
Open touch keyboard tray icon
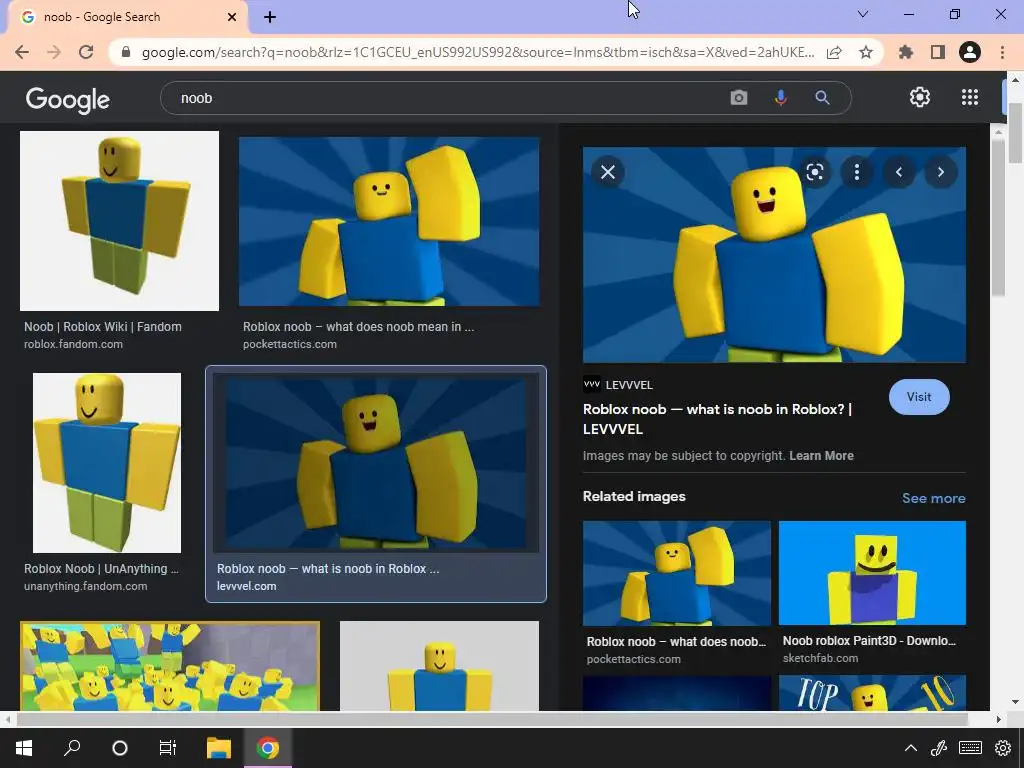[970, 748]
